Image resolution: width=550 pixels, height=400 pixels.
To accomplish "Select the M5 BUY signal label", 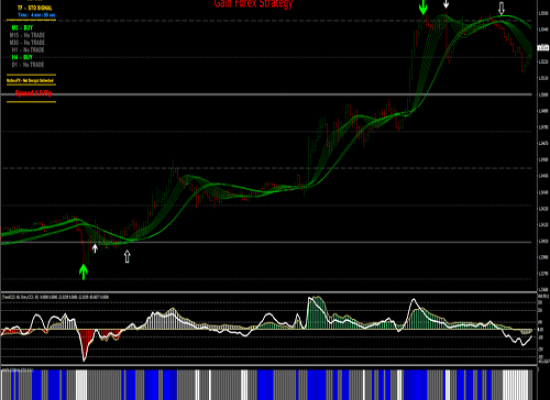I will tap(22, 28).
